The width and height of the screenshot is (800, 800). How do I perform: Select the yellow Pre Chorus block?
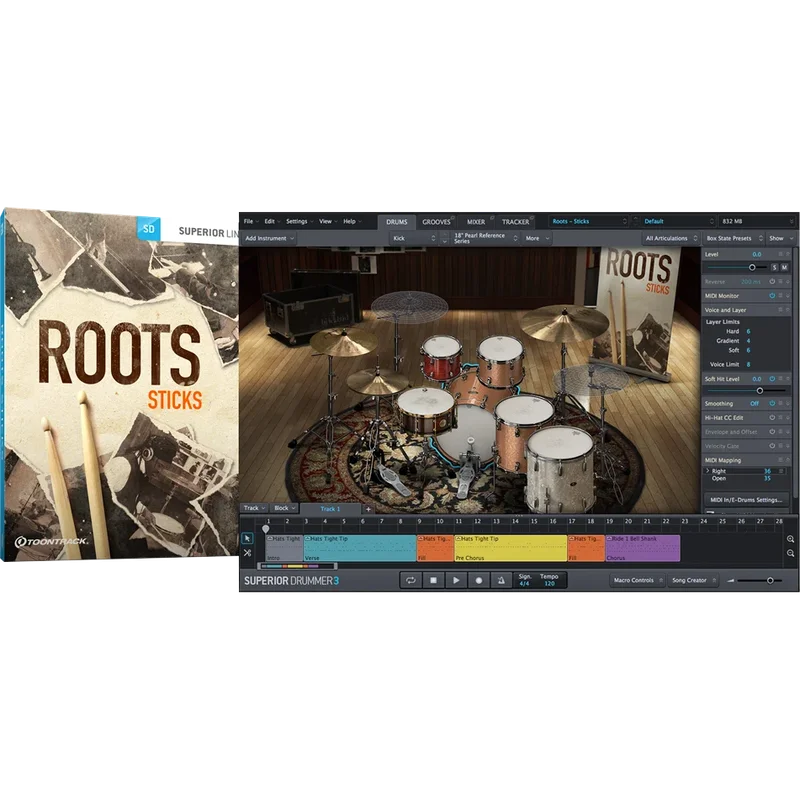tap(510, 548)
